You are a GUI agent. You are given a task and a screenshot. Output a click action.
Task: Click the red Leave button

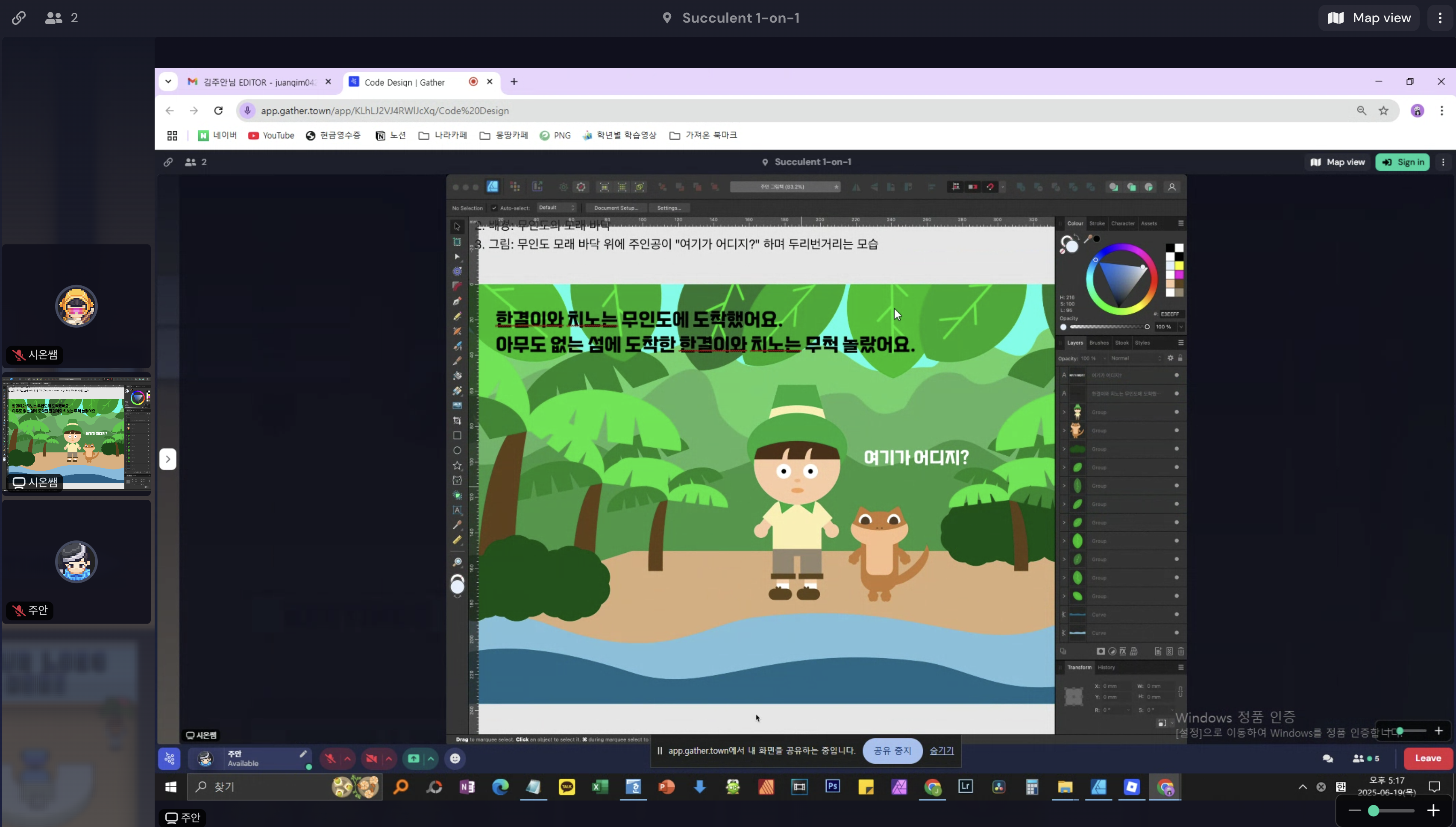pos(1428,758)
